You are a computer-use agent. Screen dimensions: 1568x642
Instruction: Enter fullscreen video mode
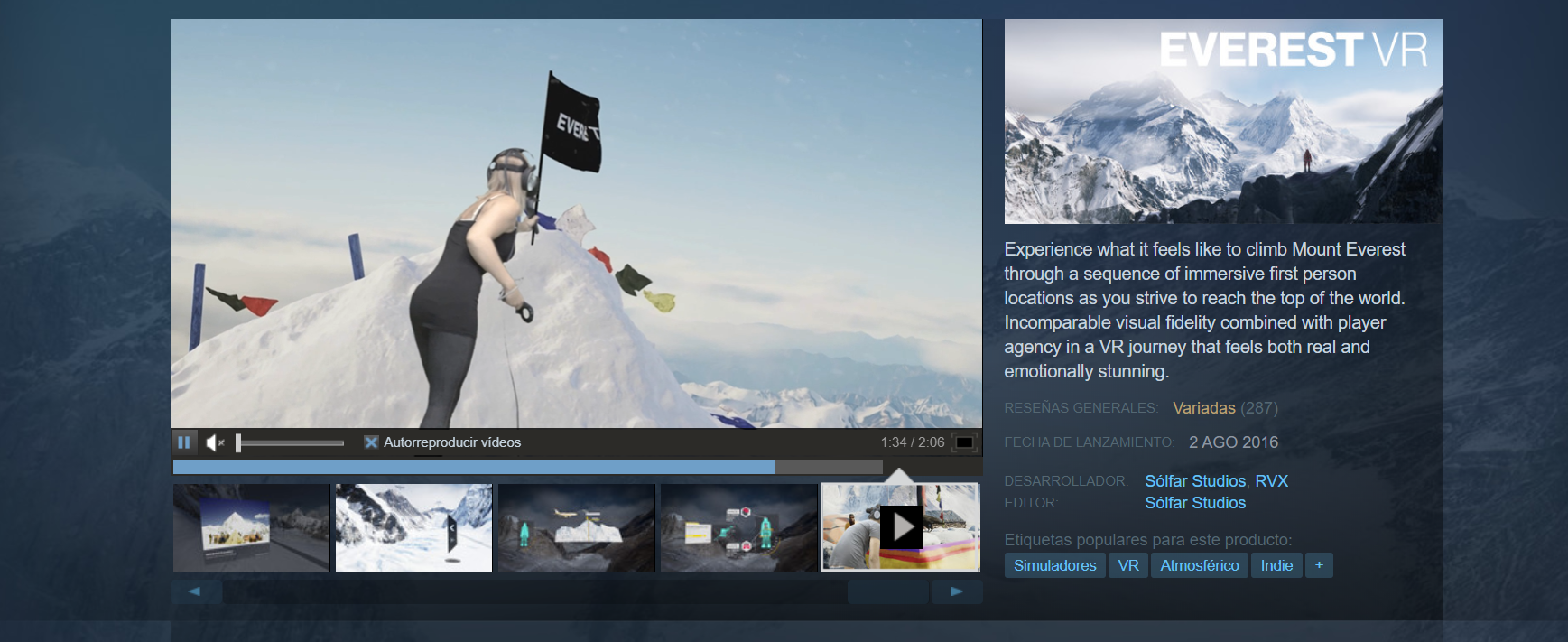click(x=964, y=442)
